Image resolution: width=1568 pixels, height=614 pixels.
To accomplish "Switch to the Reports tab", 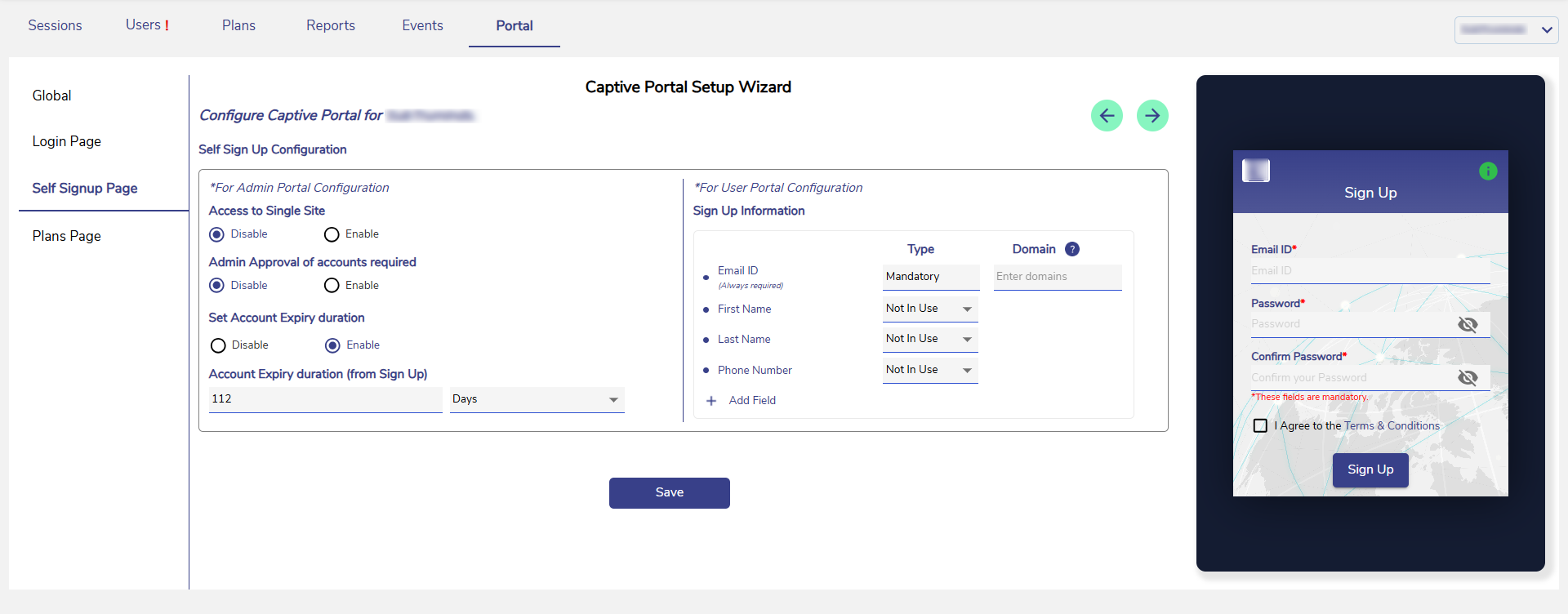I will [x=331, y=25].
